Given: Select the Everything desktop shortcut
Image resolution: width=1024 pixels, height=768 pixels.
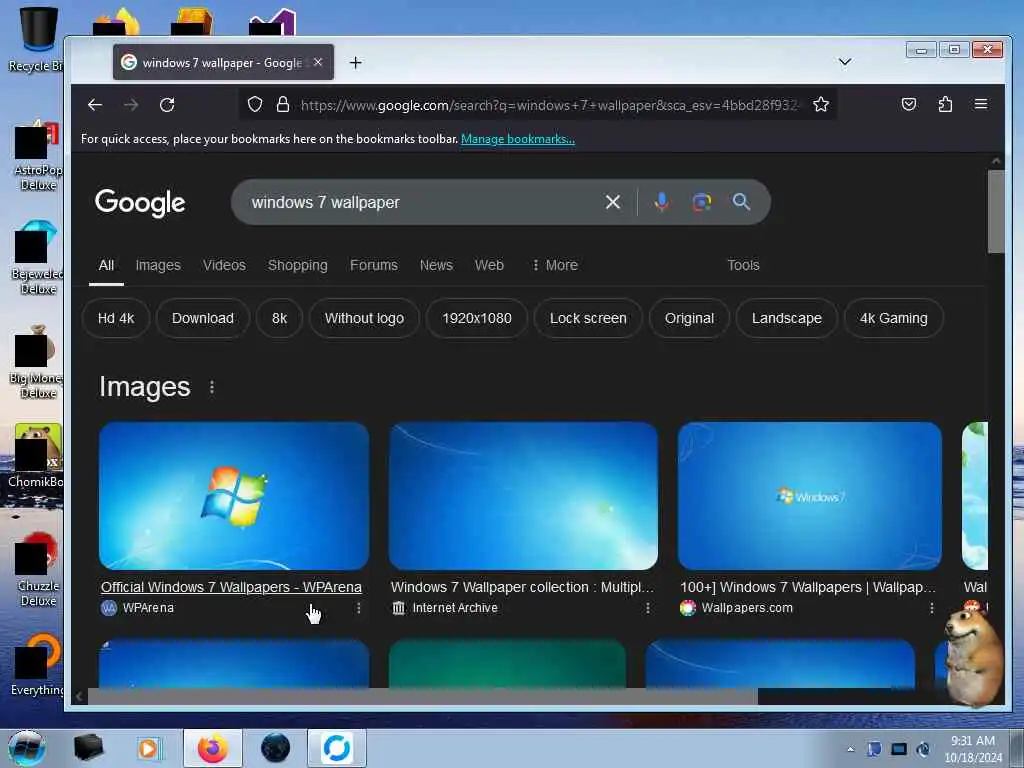Looking at the screenshot, I should coord(37,665).
